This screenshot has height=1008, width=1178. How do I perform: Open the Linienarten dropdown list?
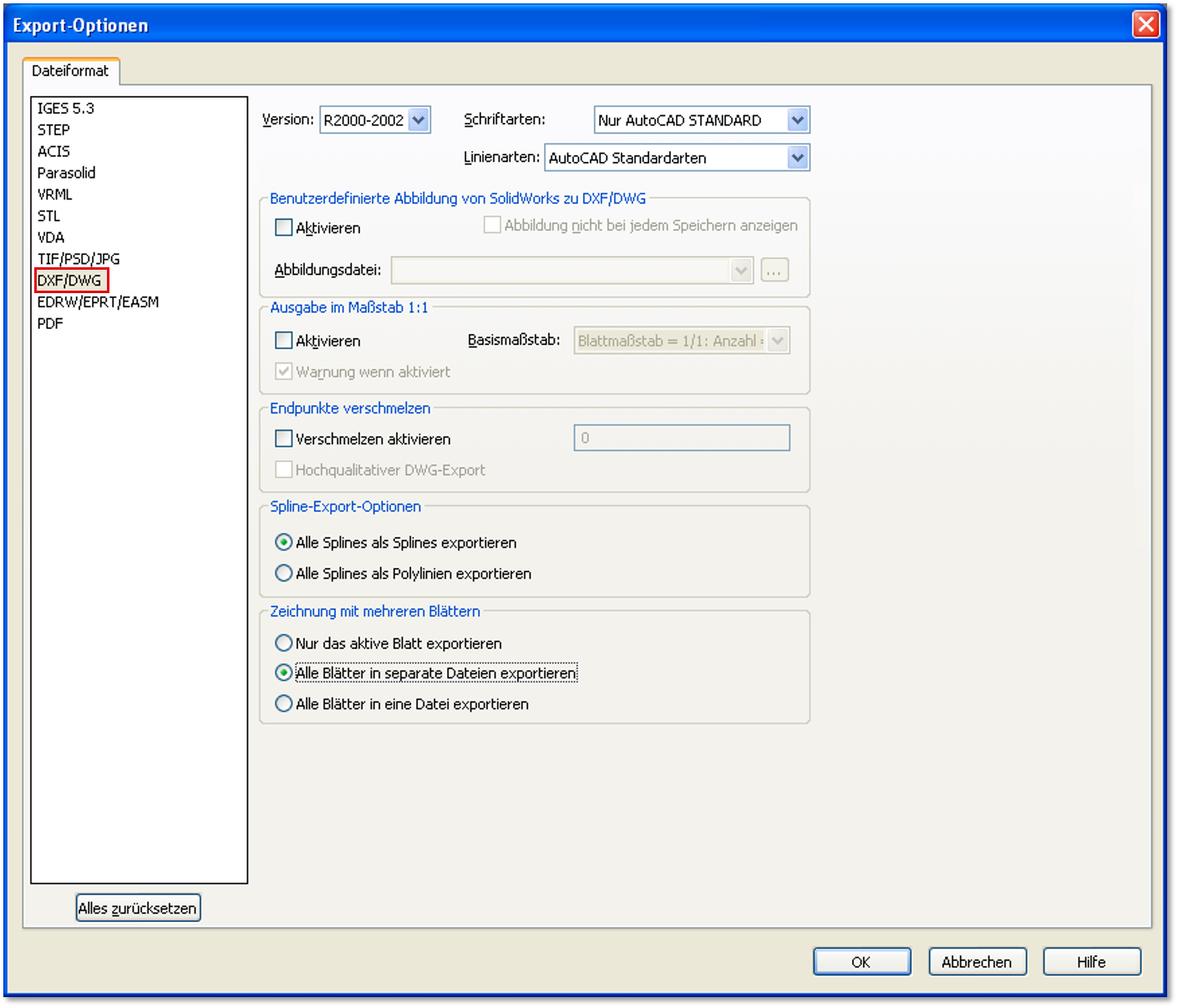(797, 158)
